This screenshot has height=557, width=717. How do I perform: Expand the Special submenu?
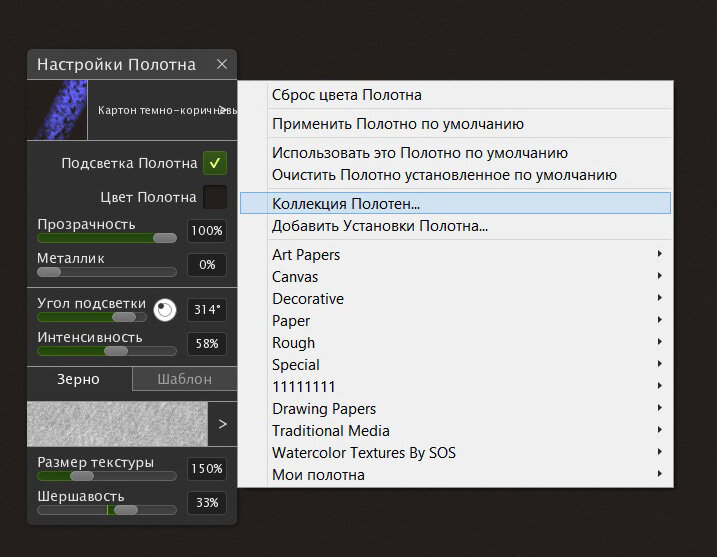click(455, 364)
